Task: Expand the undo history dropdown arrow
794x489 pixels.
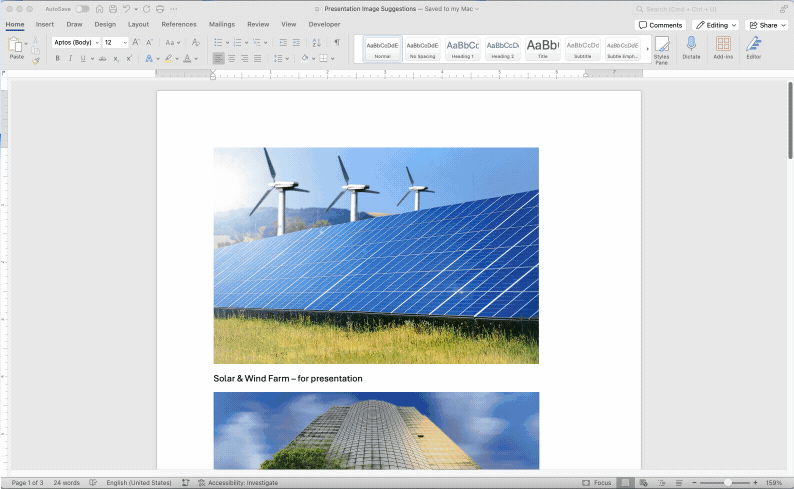Action: coord(136,9)
